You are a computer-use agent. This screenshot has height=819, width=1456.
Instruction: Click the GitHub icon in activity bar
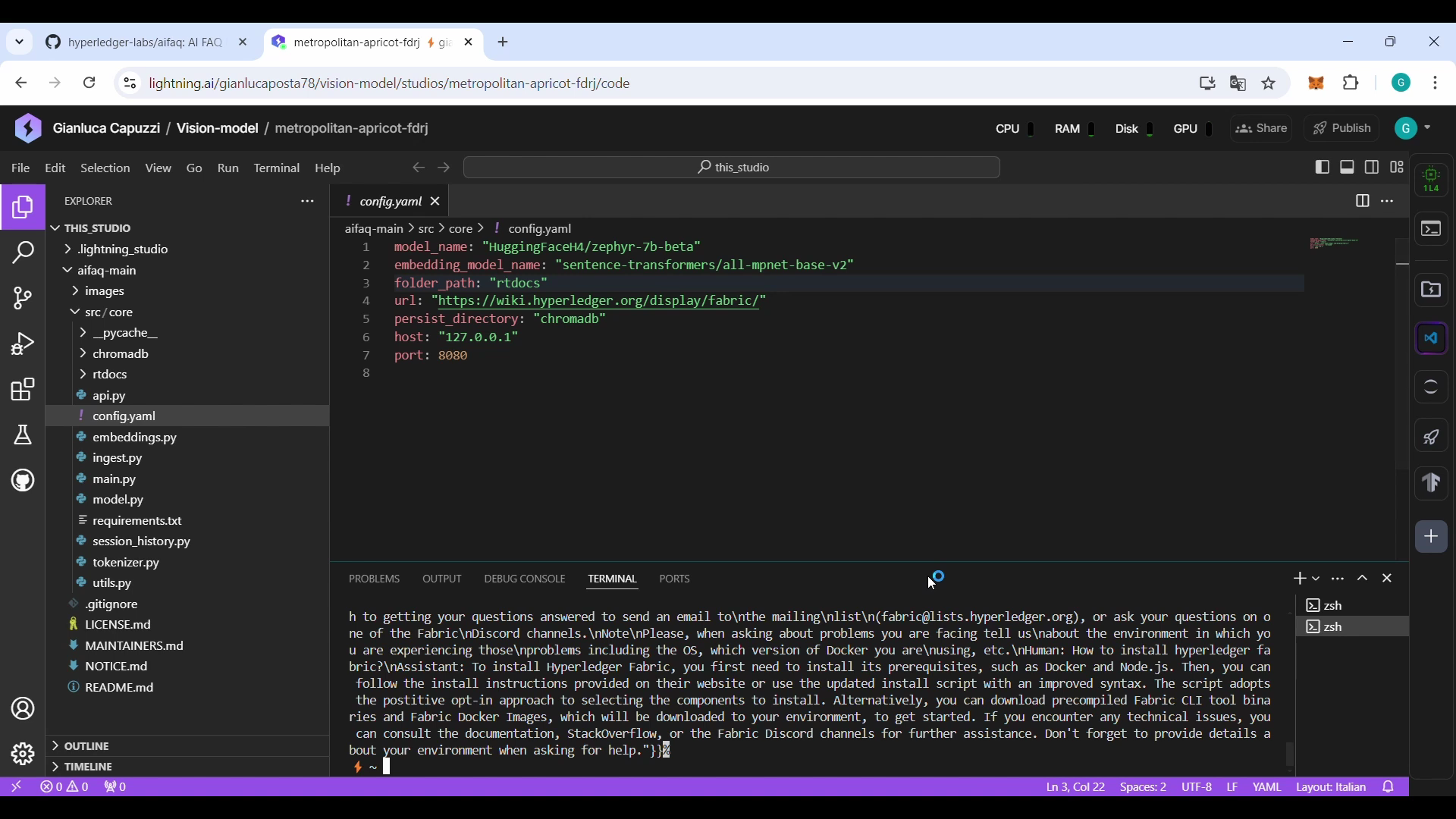coord(23,481)
